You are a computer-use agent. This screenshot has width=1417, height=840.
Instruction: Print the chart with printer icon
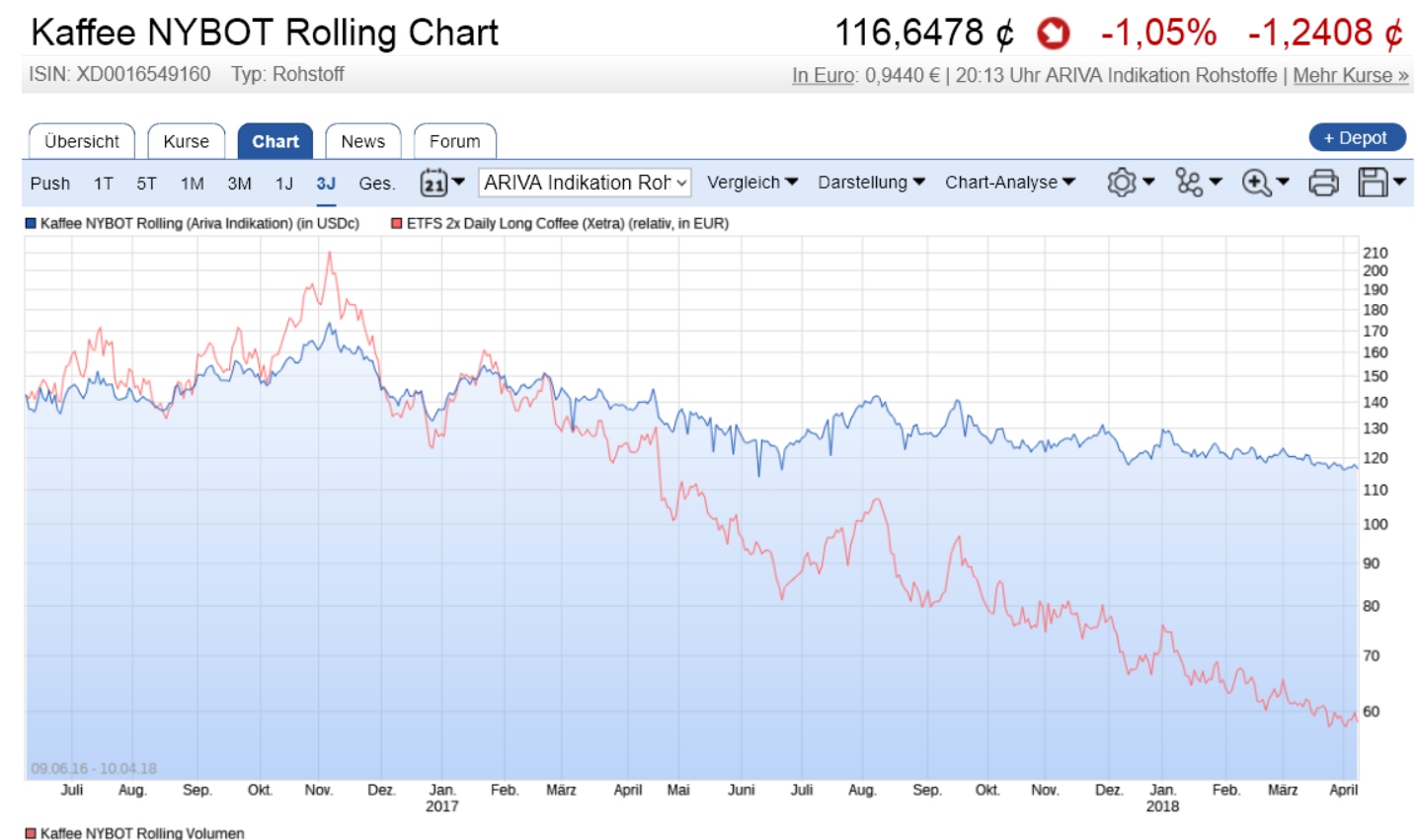pos(1323,183)
